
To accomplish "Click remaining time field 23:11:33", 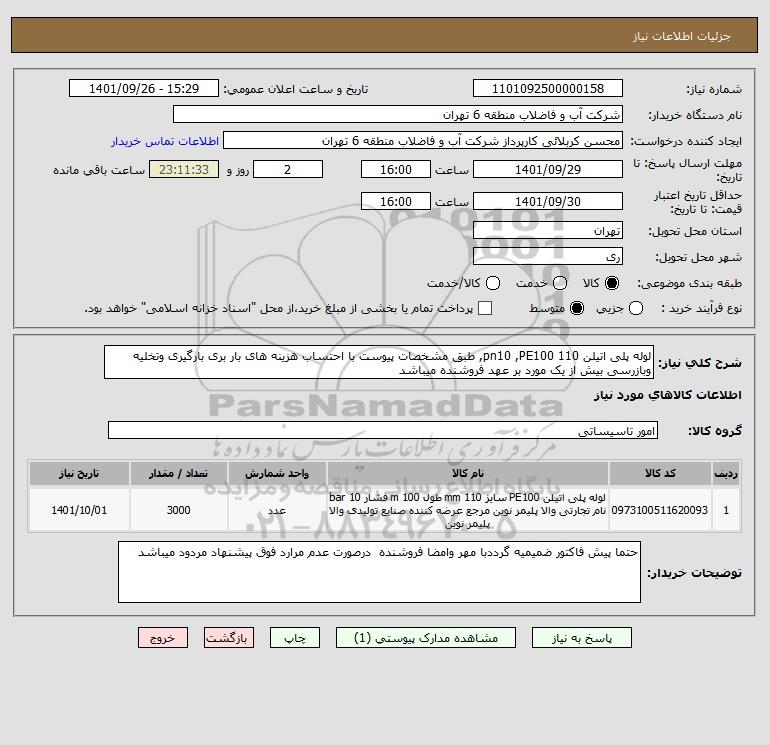I will (x=184, y=169).
